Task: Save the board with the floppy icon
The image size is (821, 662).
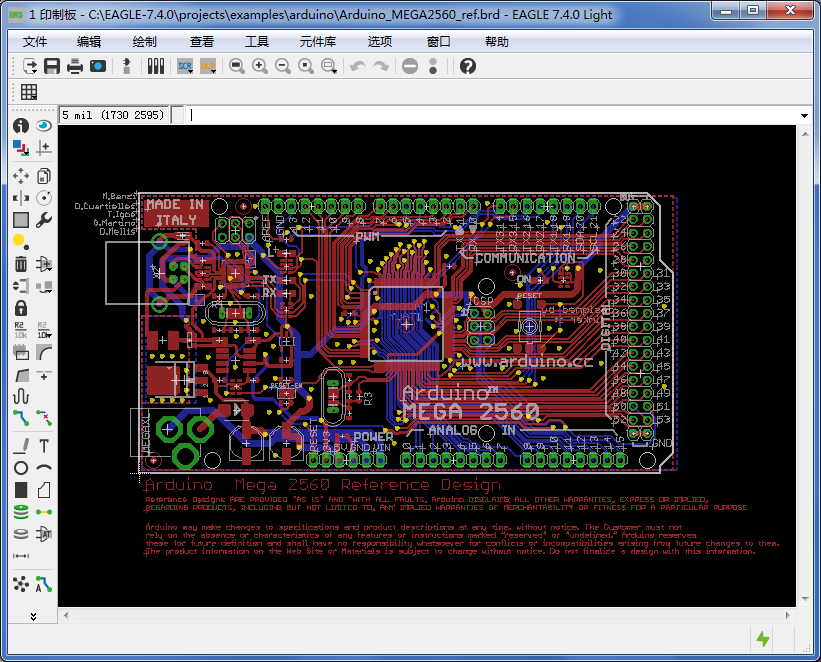Action: coord(52,66)
